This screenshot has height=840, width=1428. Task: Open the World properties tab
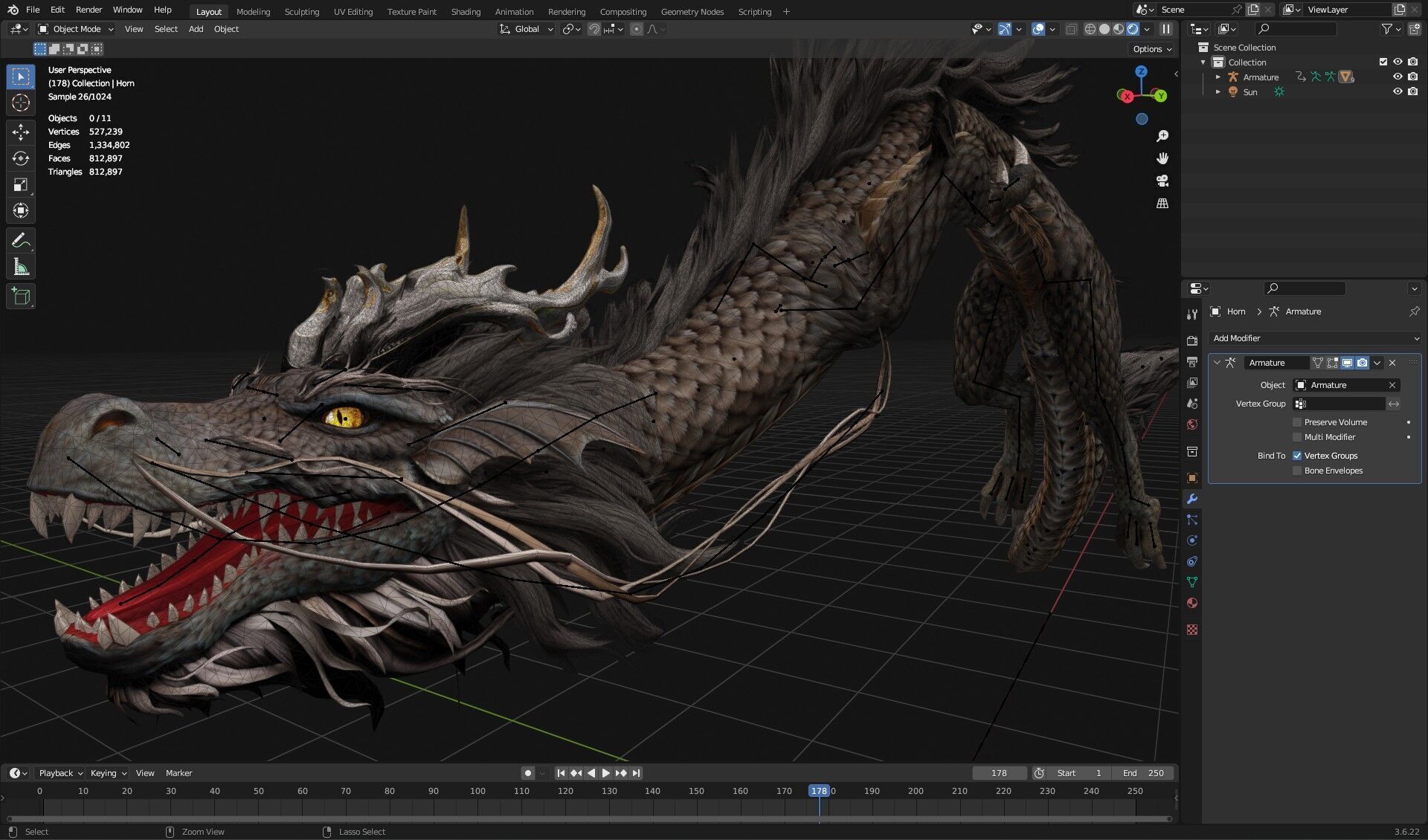[1192, 424]
